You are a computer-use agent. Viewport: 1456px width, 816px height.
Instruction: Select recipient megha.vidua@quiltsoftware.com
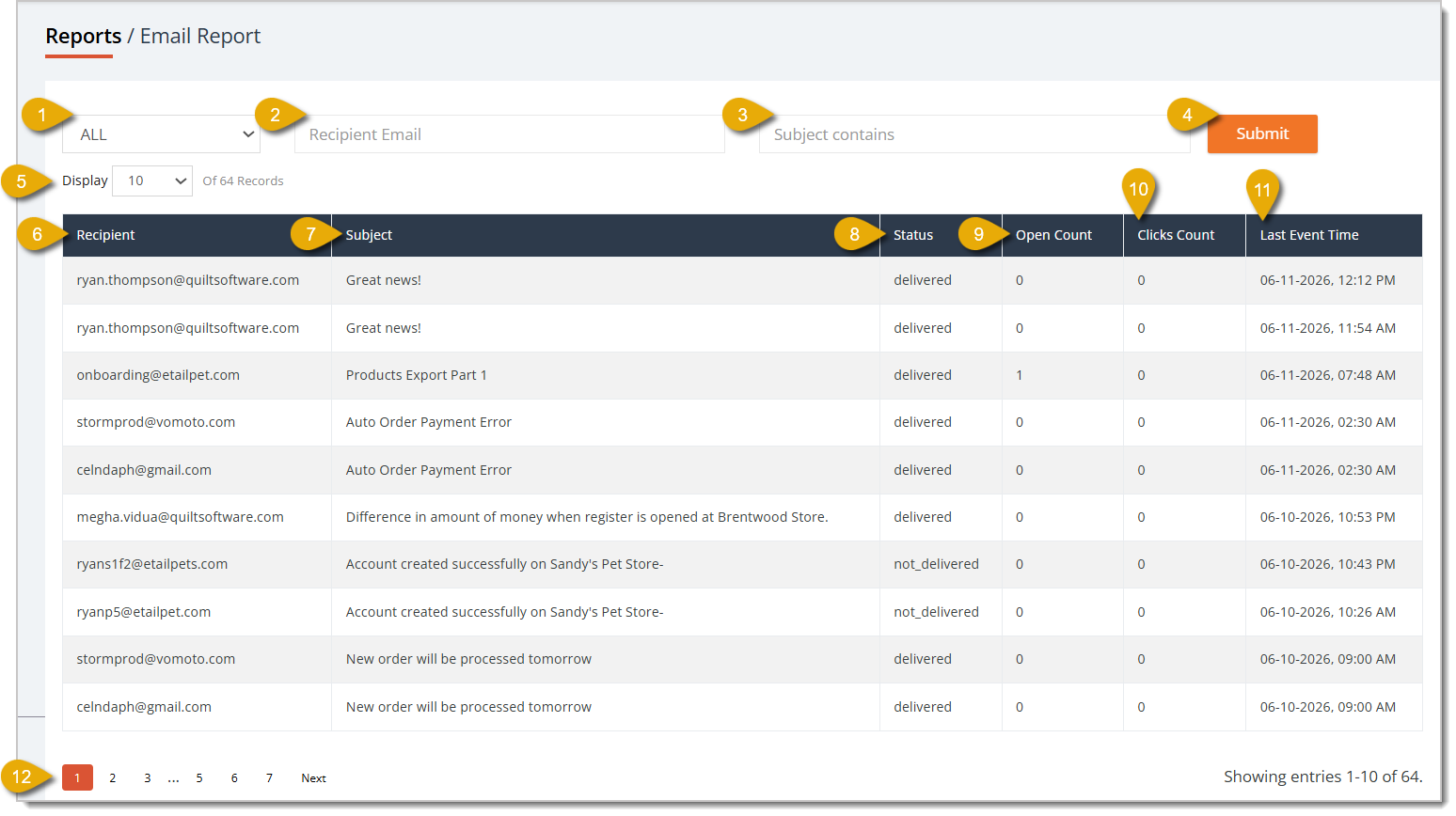[x=180, y=517]
